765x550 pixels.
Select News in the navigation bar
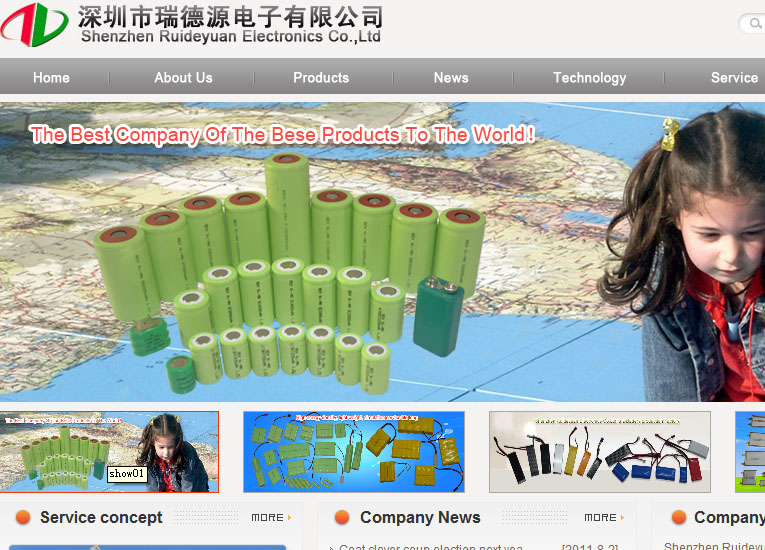pyautogui.click(x=451, y=77)
